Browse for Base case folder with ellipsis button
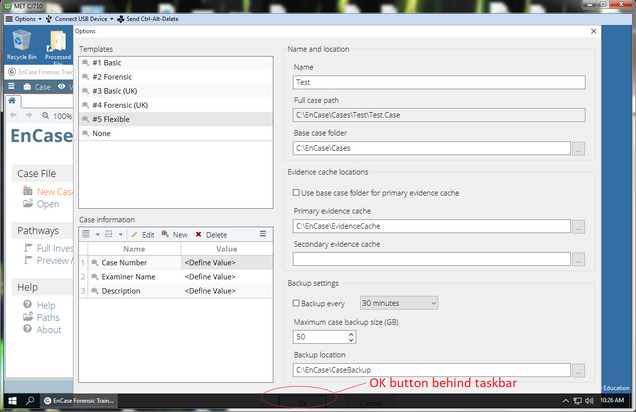 point(578,149)
